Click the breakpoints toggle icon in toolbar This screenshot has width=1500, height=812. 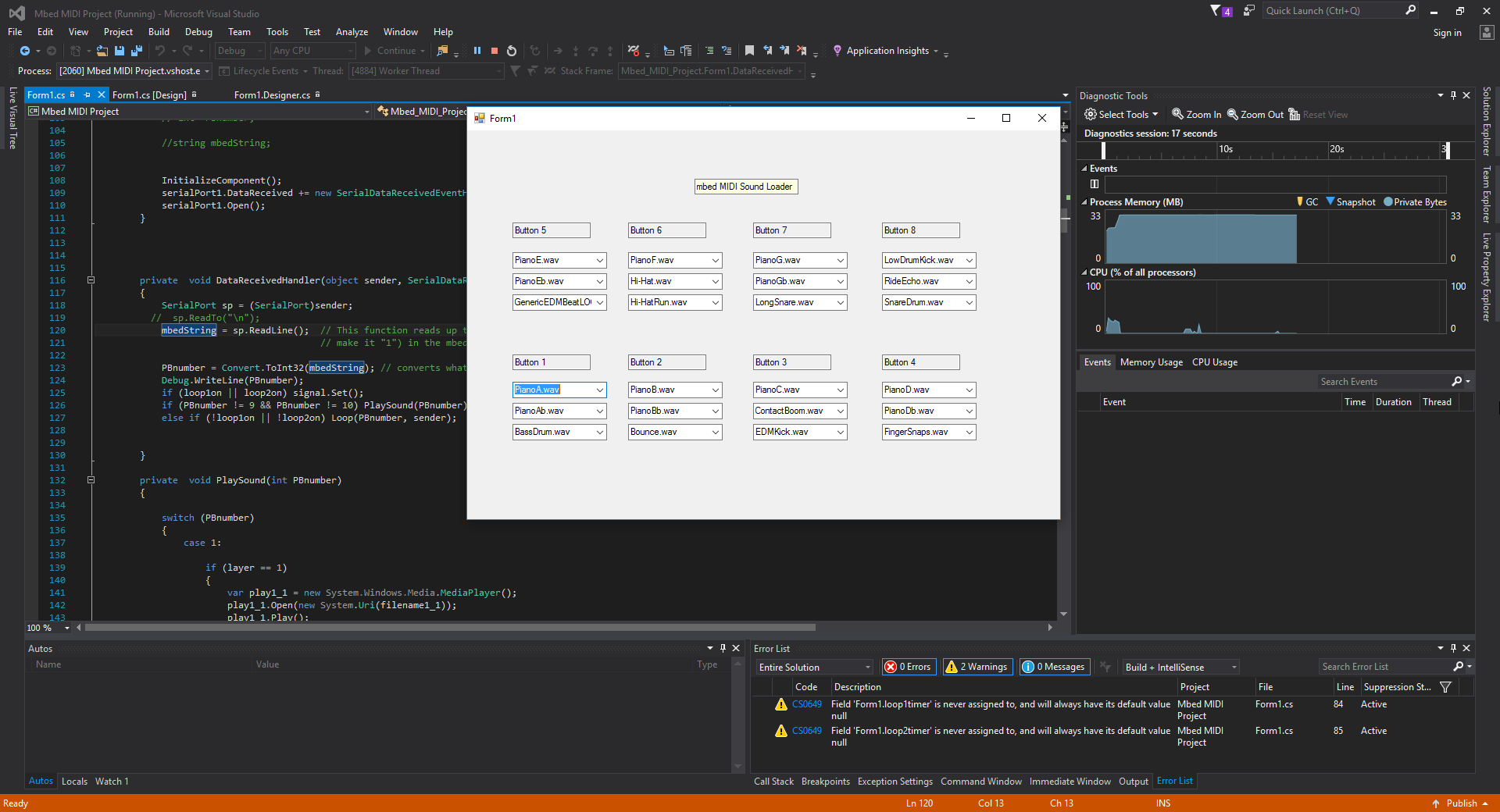pos(634,51)
